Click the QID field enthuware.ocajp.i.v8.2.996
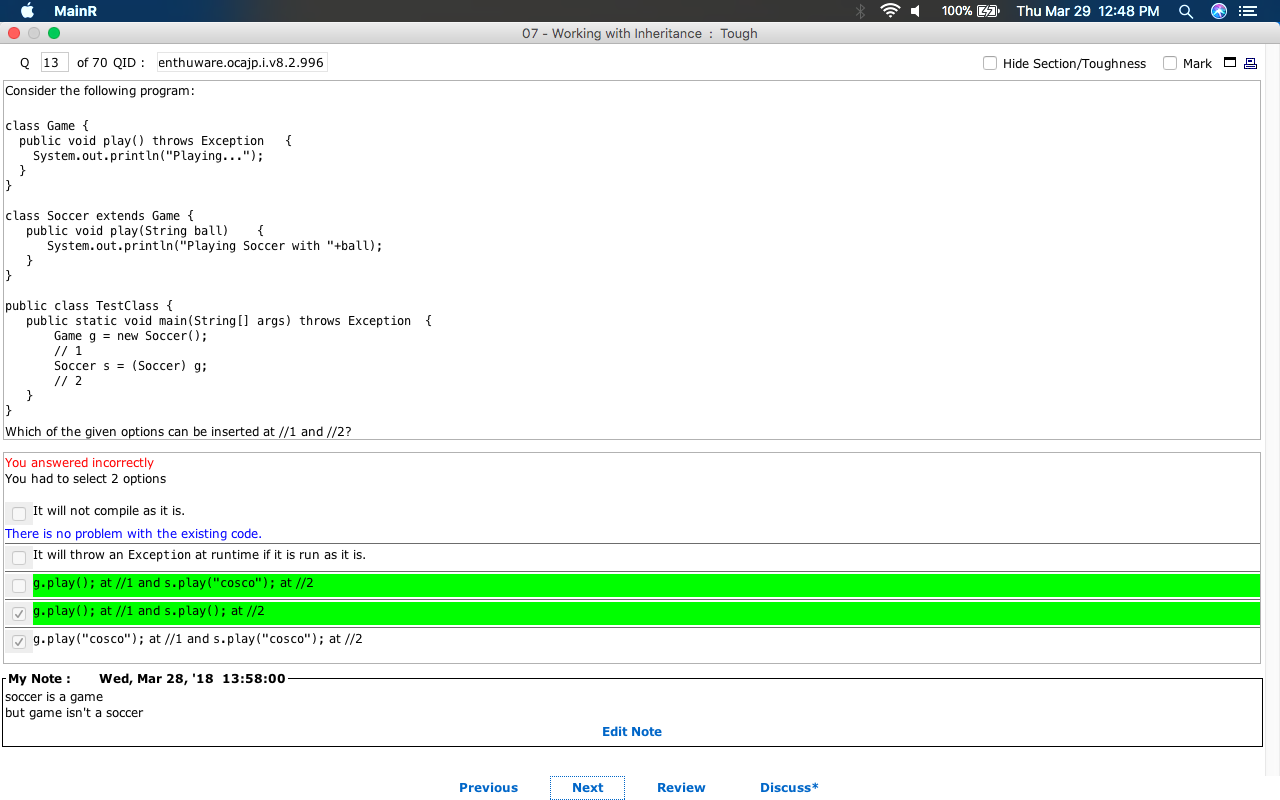 coord(241,63)
